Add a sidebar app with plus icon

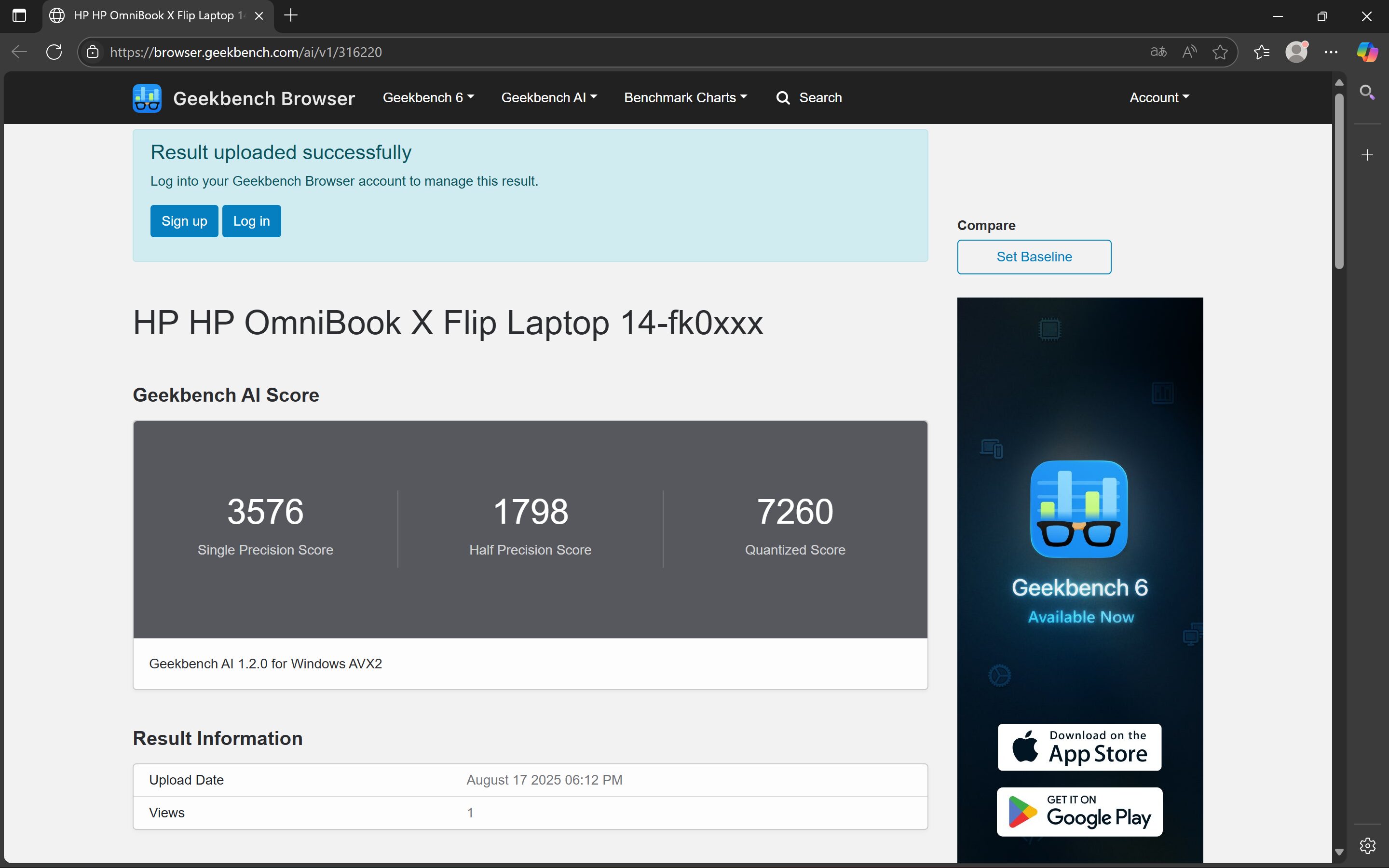[x=1367, y=155]
